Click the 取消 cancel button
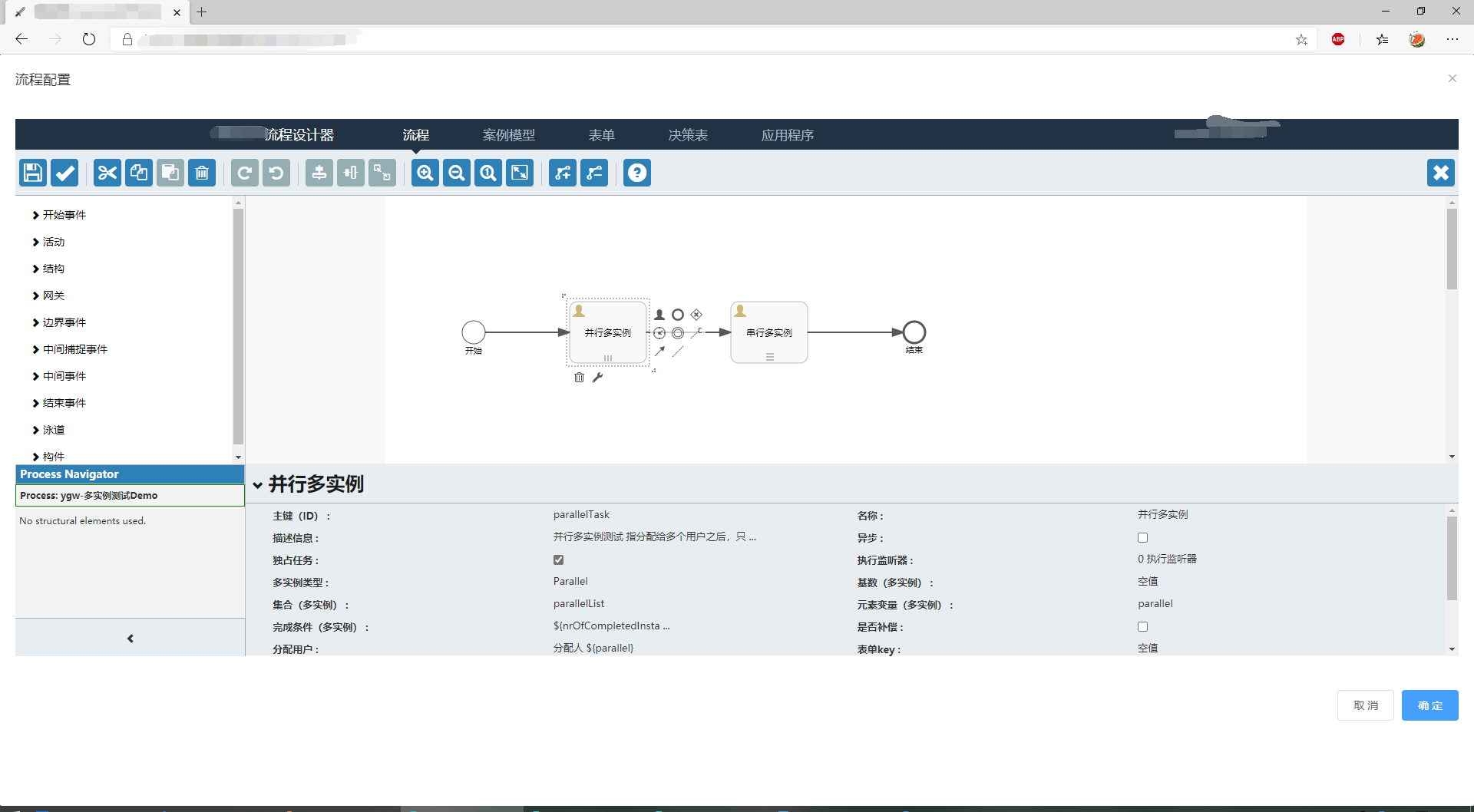Image resolution: width=1474 pixels, height=812 pixels. click(1366, 705)
